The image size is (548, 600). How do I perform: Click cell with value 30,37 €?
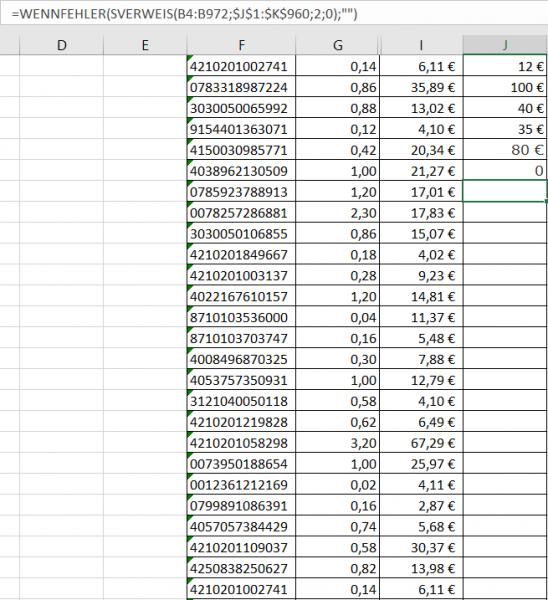421,547
